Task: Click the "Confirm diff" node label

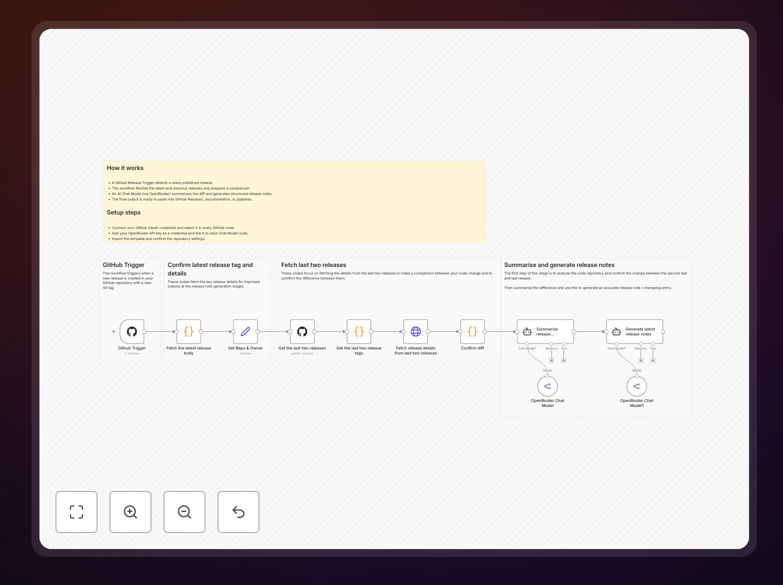Action: coord(472,348)
